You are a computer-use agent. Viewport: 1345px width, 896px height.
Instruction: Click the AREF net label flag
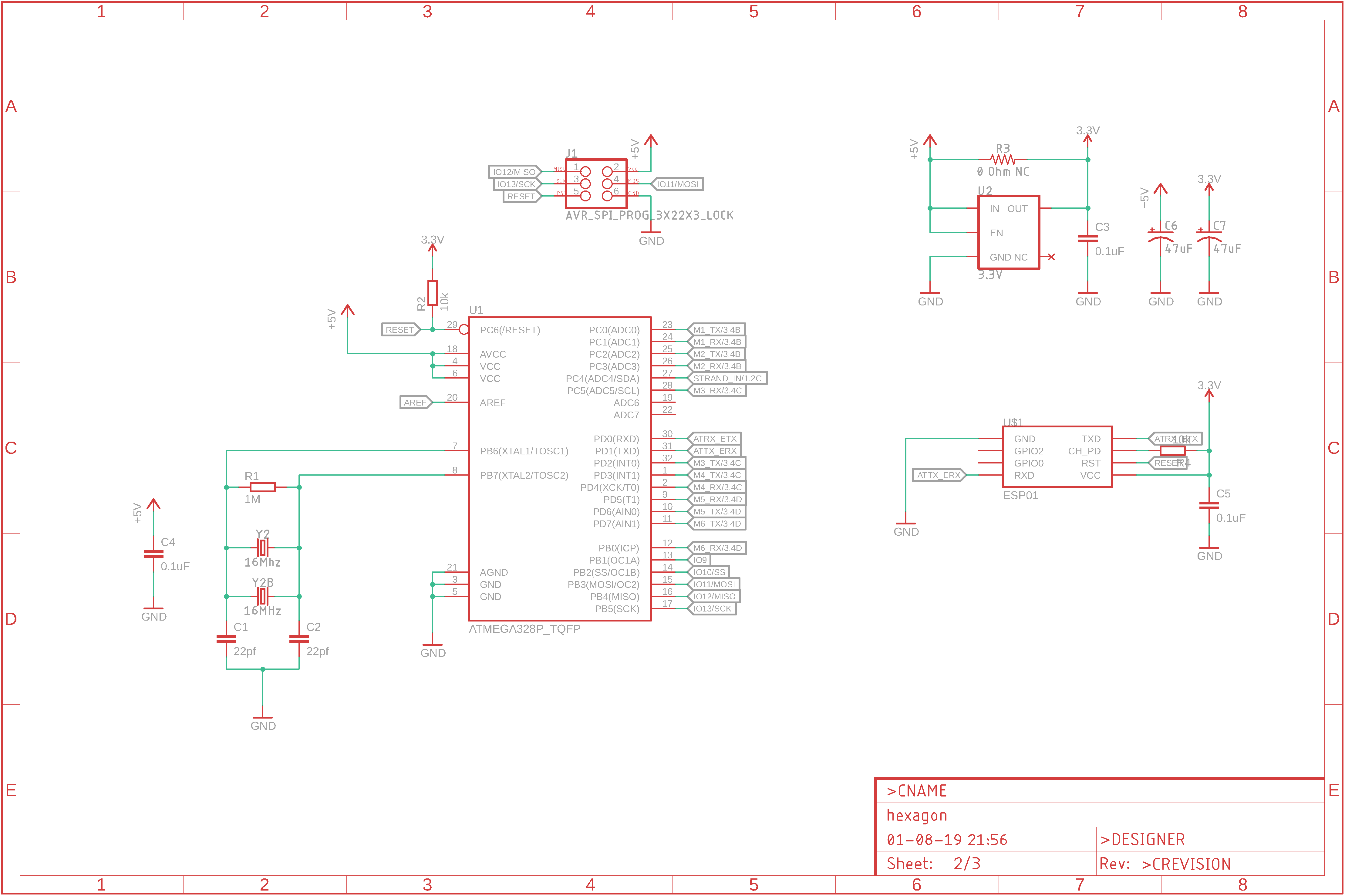[x=416, y=402]
